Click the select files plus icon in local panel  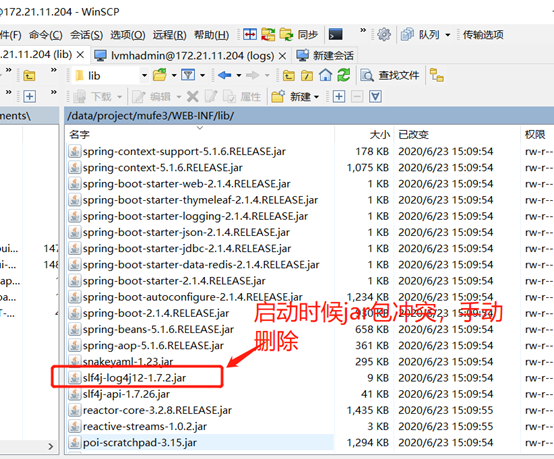(x=29, y=96)
